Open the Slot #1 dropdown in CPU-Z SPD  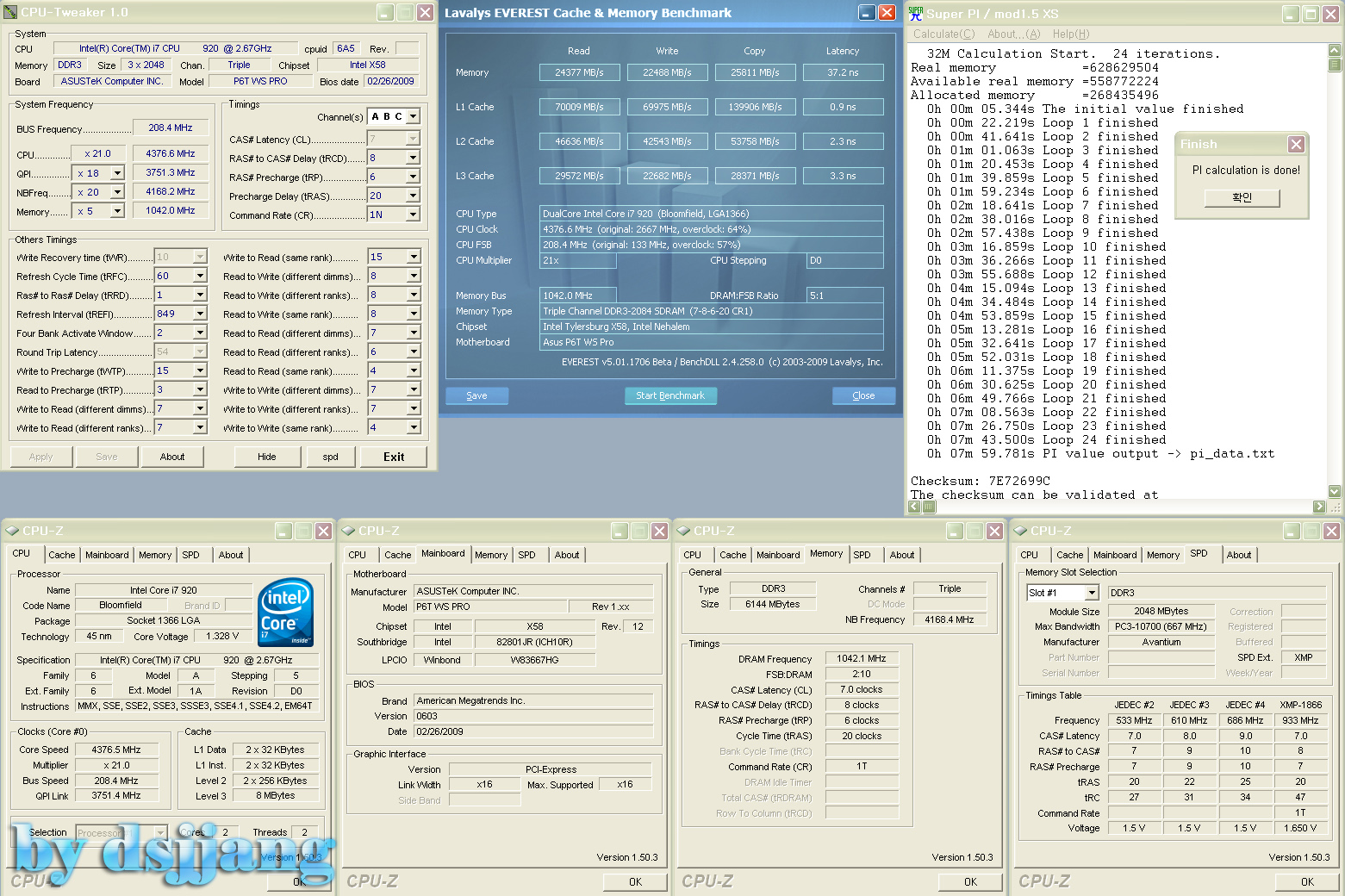pyautogui.click(x=1092, y=593)
